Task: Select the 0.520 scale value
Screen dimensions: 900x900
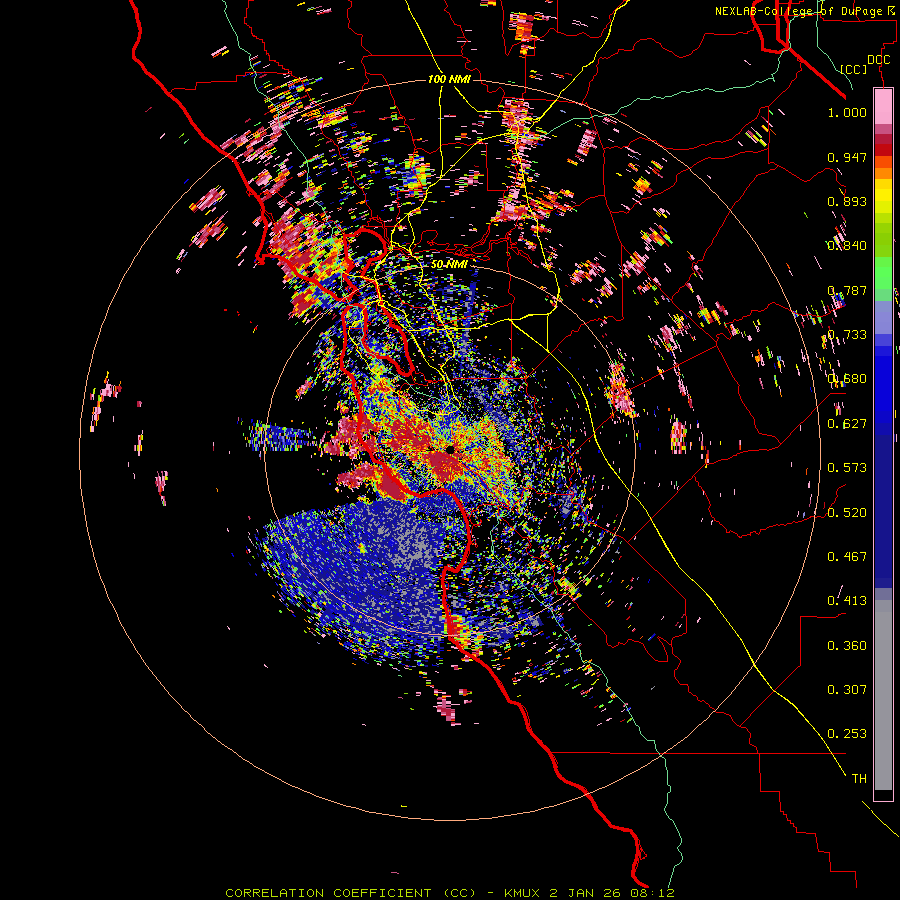Action: click(x=847, y=513)
